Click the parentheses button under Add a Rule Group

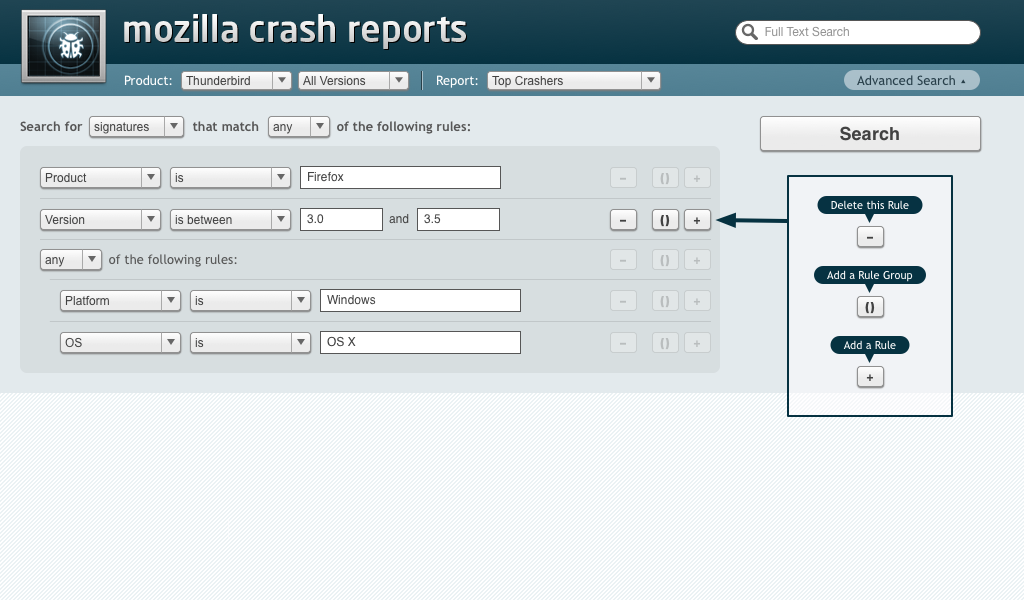[x=870, y=307]
